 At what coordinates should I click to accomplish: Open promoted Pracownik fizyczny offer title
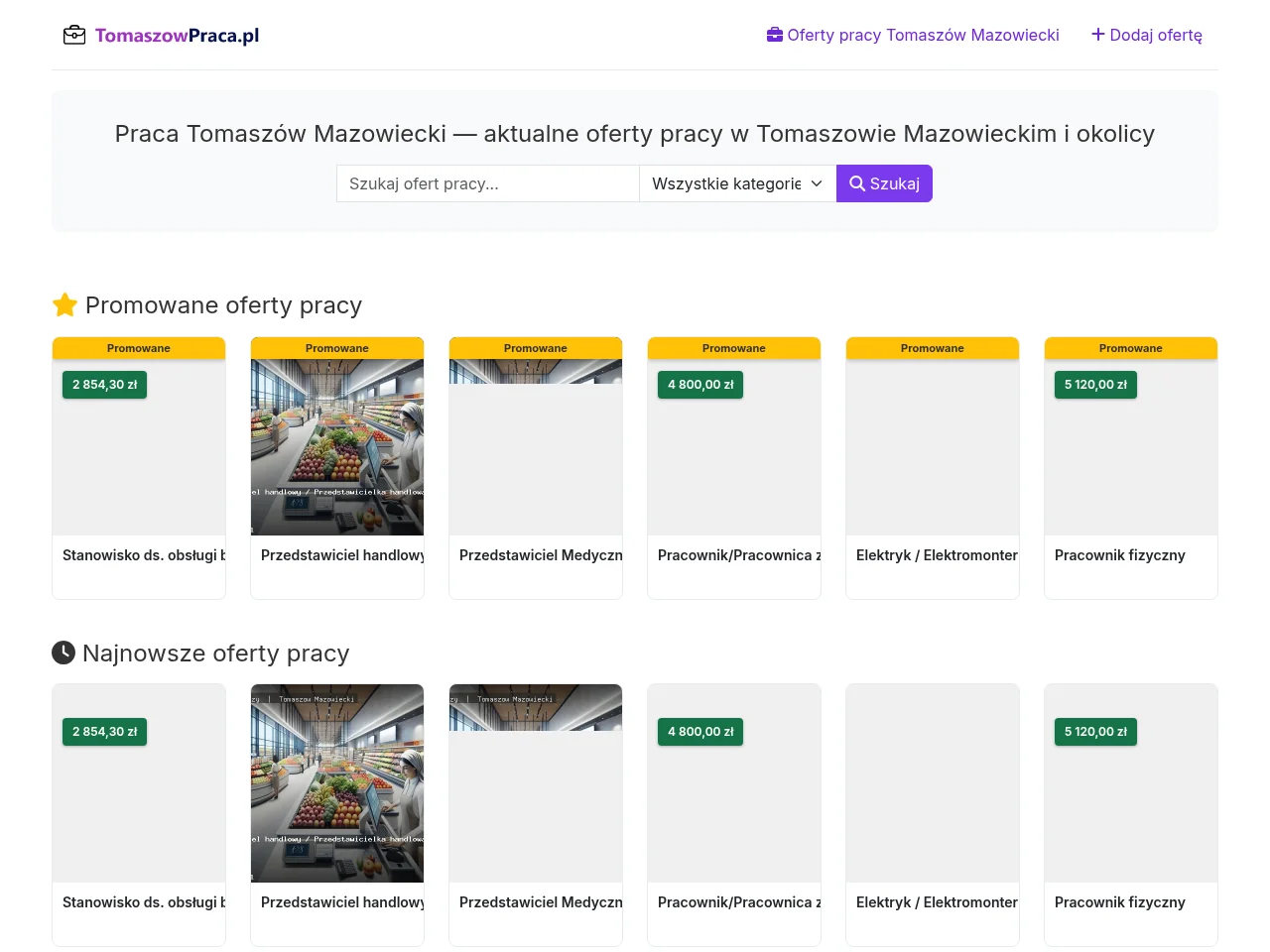pos(1120,555)
